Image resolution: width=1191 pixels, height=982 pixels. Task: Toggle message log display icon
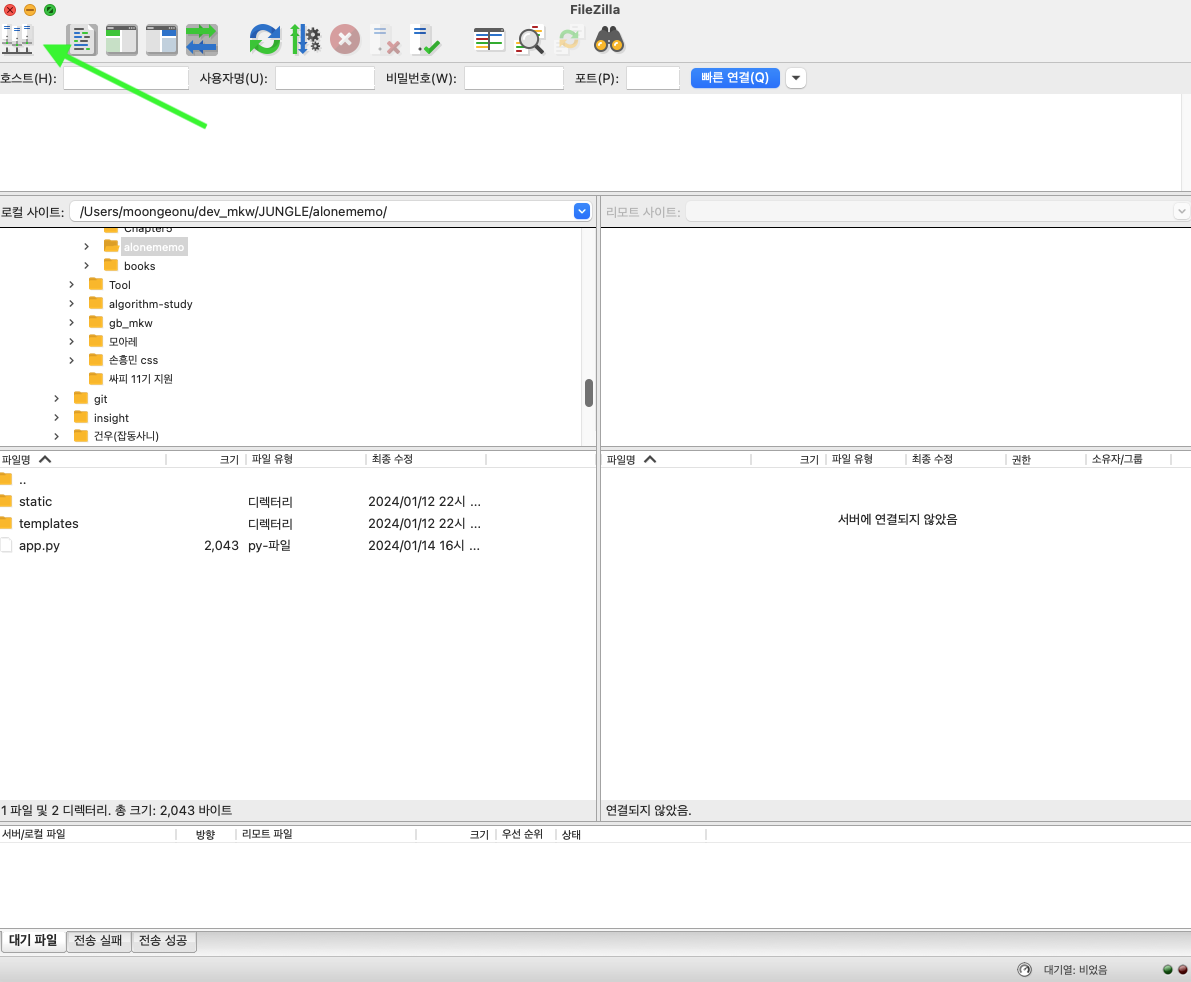click(x=81, y=39)
